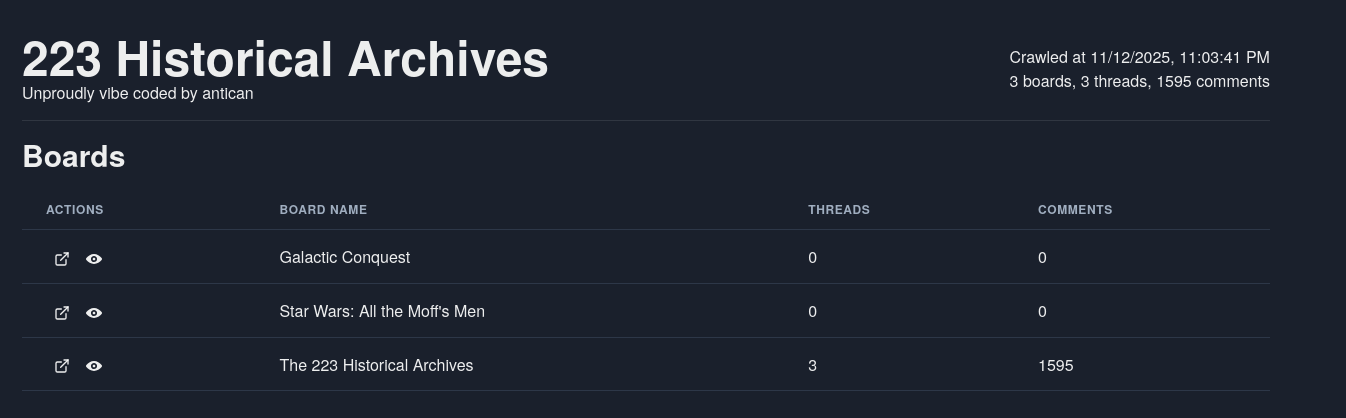Click the Unproudly vibe coded by antican subtitle

pyautogui.click(x=137, y=94)
